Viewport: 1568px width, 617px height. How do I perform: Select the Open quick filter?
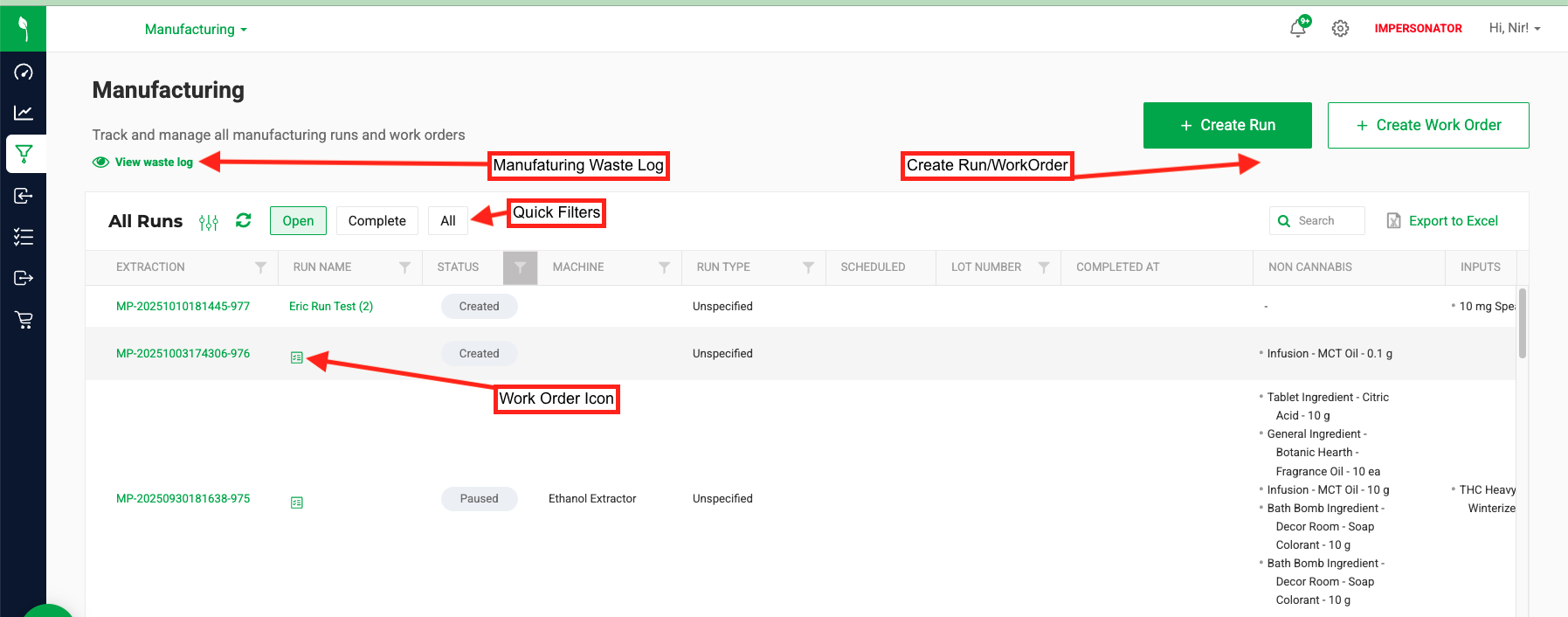298,221
